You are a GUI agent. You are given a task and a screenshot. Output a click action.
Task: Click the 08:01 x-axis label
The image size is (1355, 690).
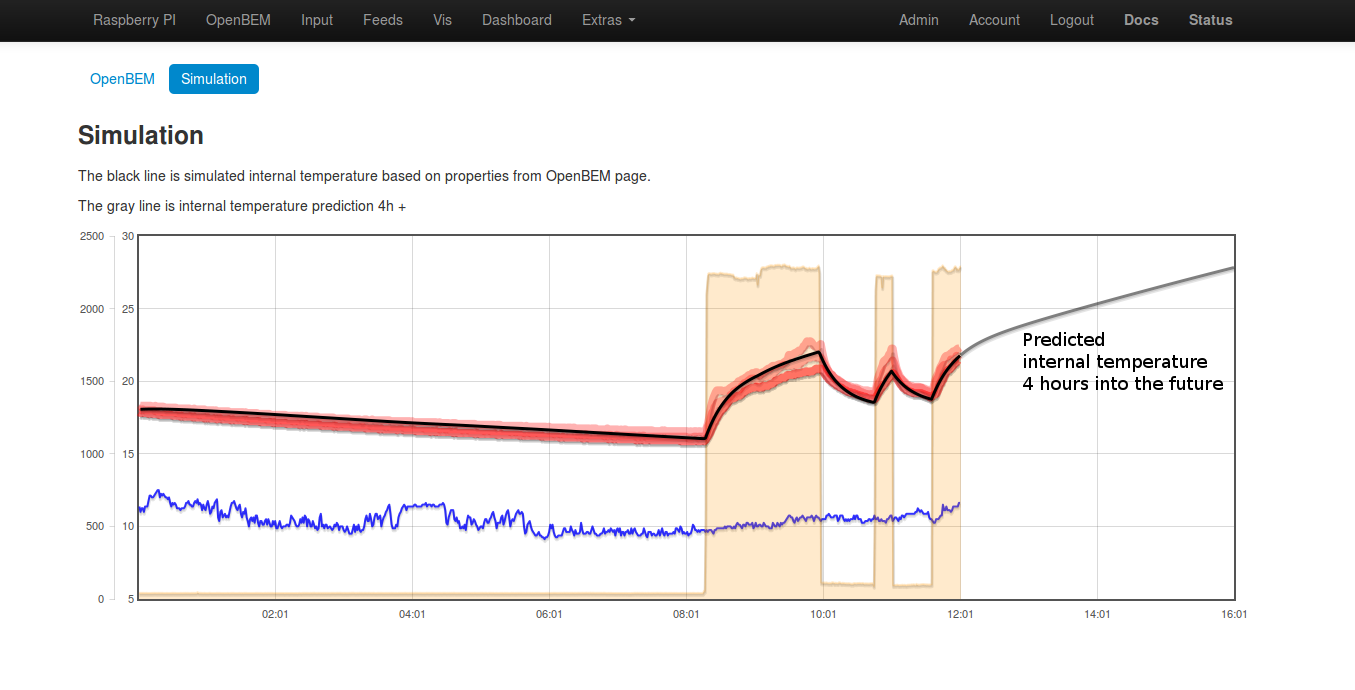pyautogui.click(x=686, y=615)
